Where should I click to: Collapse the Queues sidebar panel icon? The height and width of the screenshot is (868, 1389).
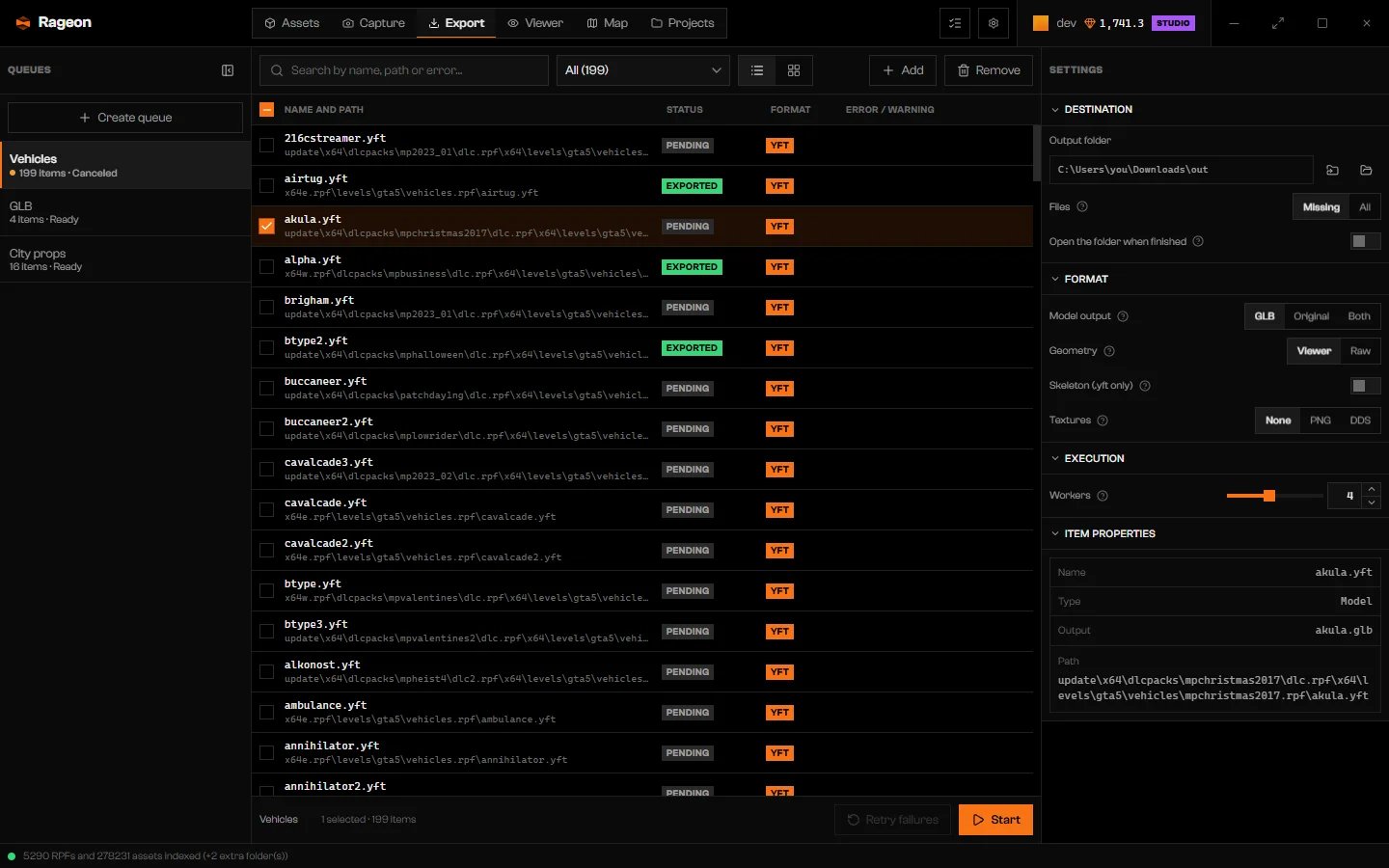click(x=228, y=70)
